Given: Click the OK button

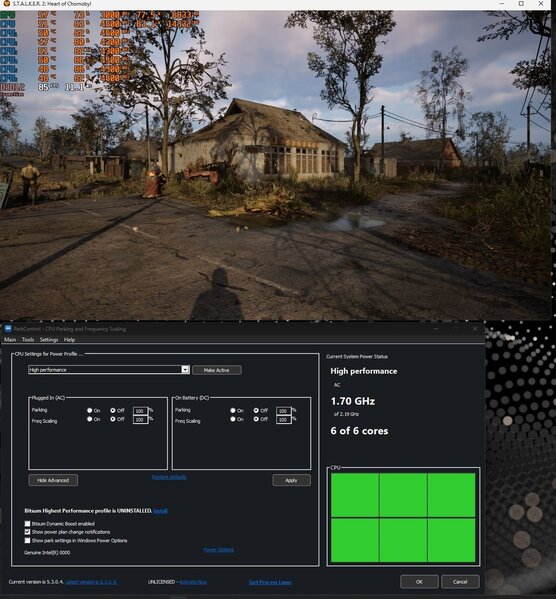Looking at the screenshot, I should pos(419,581).
